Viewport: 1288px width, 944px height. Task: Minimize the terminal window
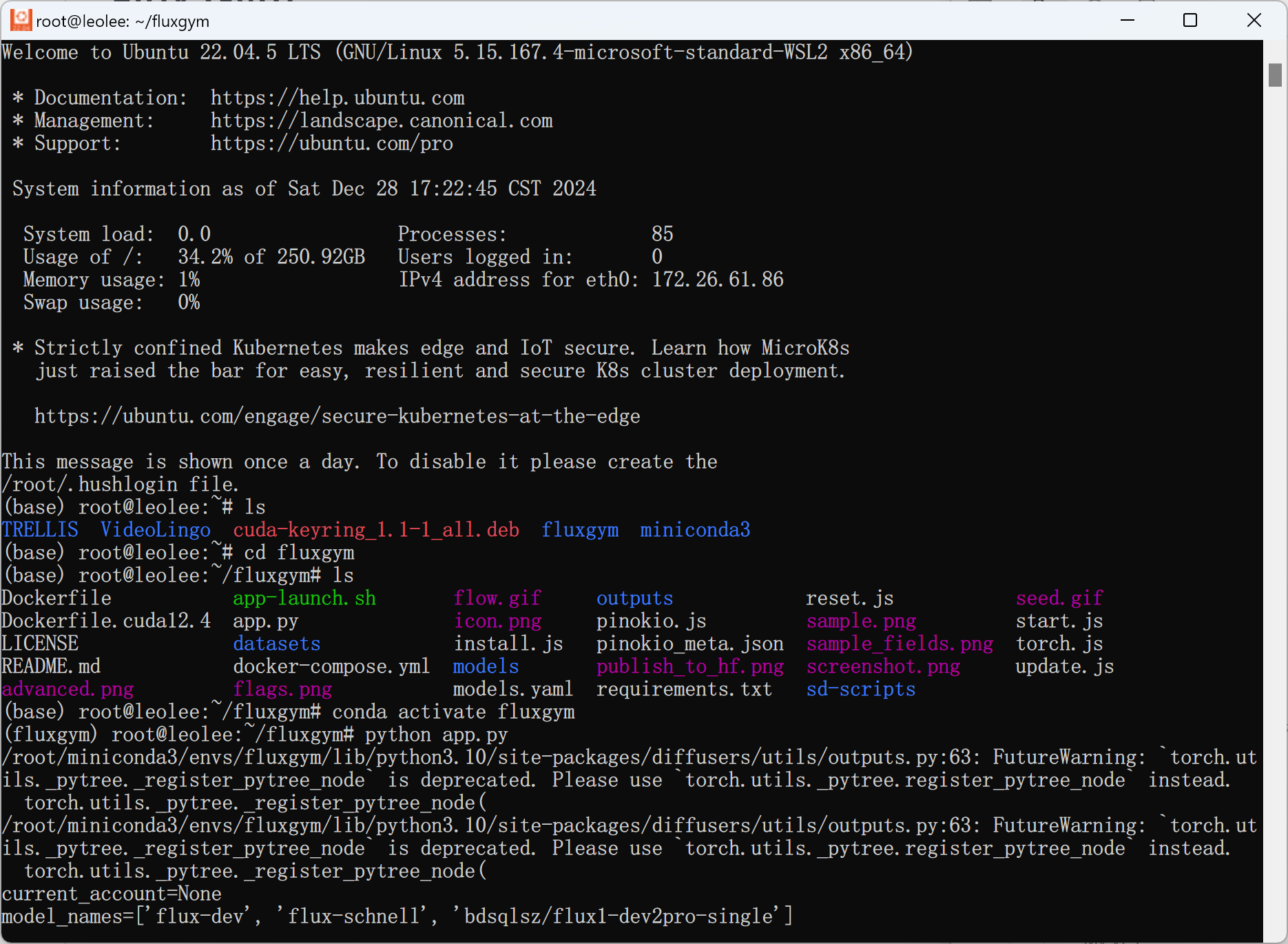[1128, 20]
